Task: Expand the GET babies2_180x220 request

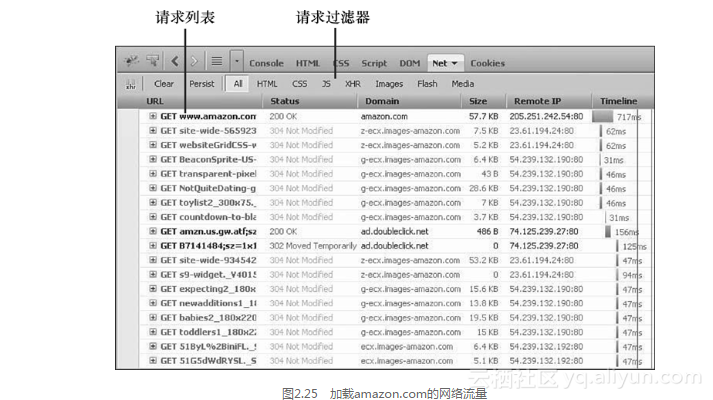Action: click(153, 317)
